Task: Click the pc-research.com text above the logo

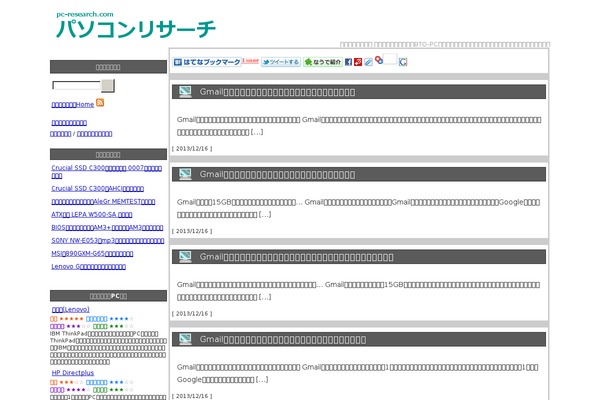Action: coord(85,14)
